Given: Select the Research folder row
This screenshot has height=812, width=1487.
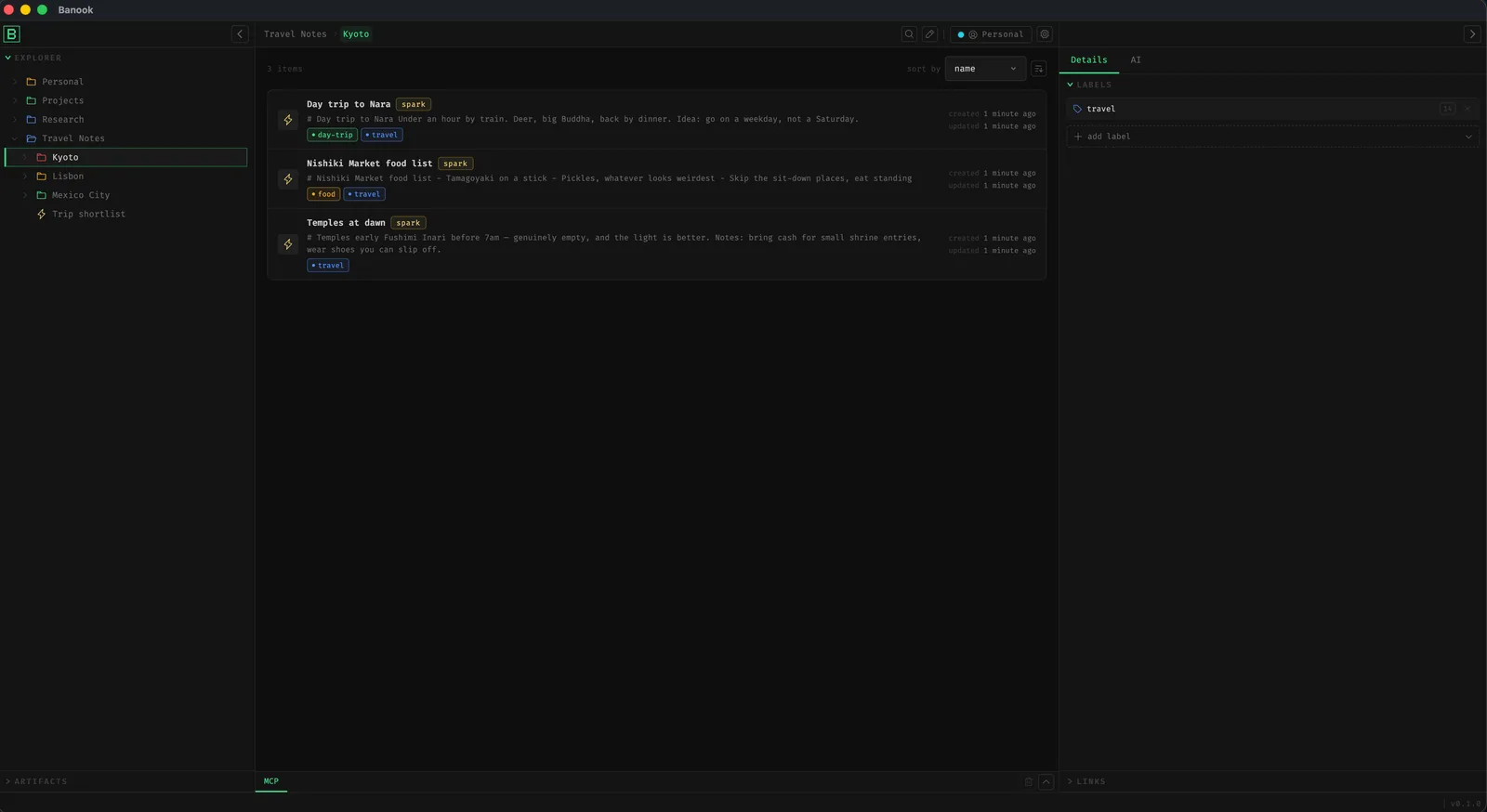Looking at the screenshot, I should coord(126,120).
